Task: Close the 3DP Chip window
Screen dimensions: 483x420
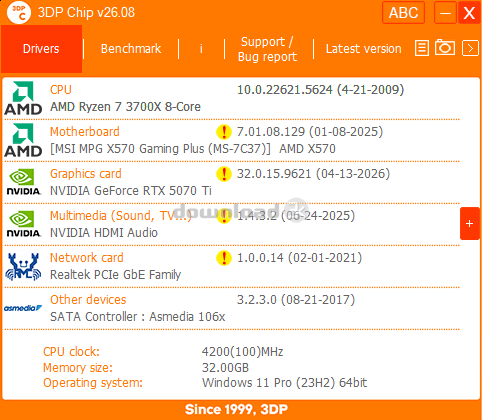Action: click(469, 13)
